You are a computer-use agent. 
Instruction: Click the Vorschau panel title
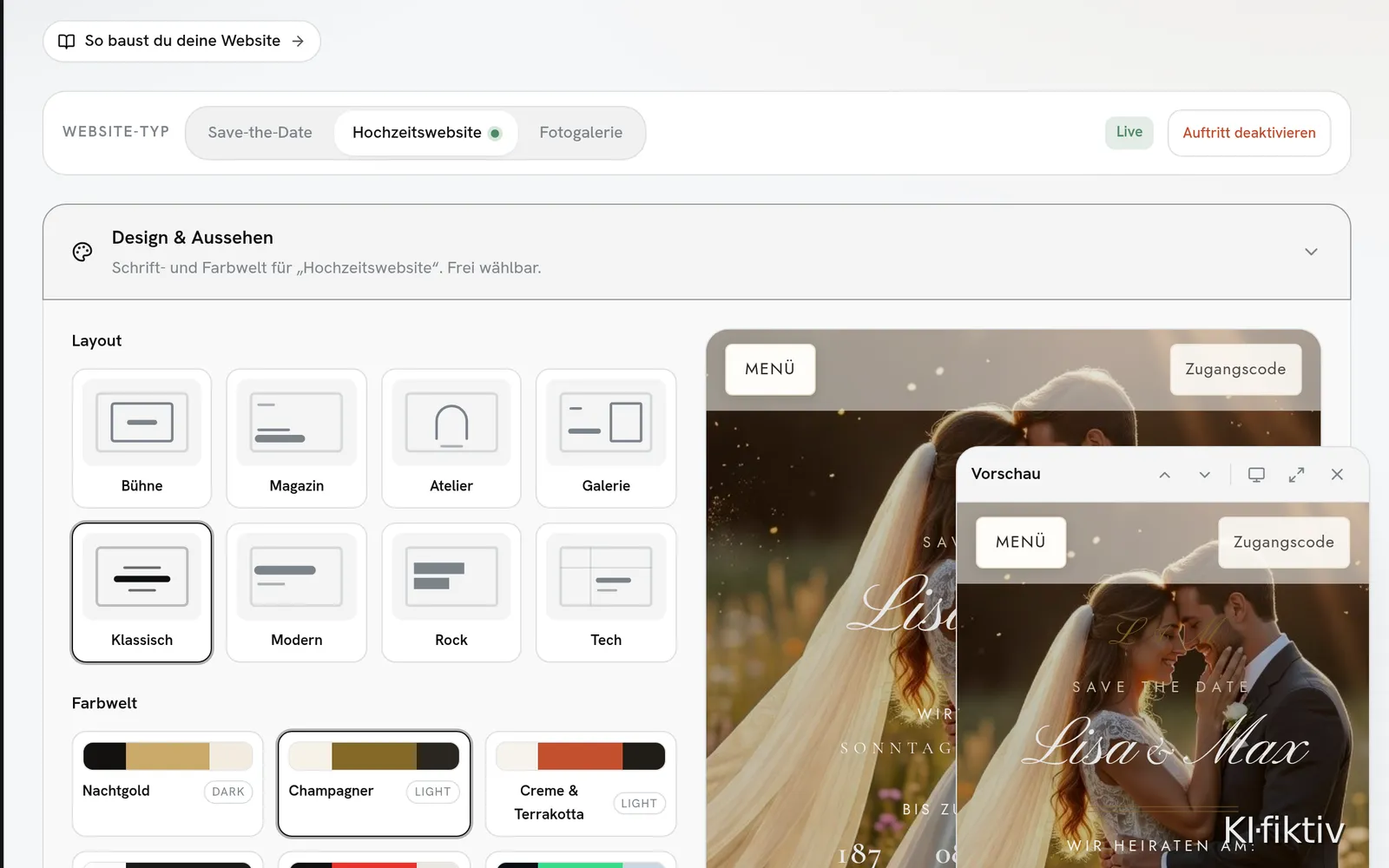(1005, 474)
